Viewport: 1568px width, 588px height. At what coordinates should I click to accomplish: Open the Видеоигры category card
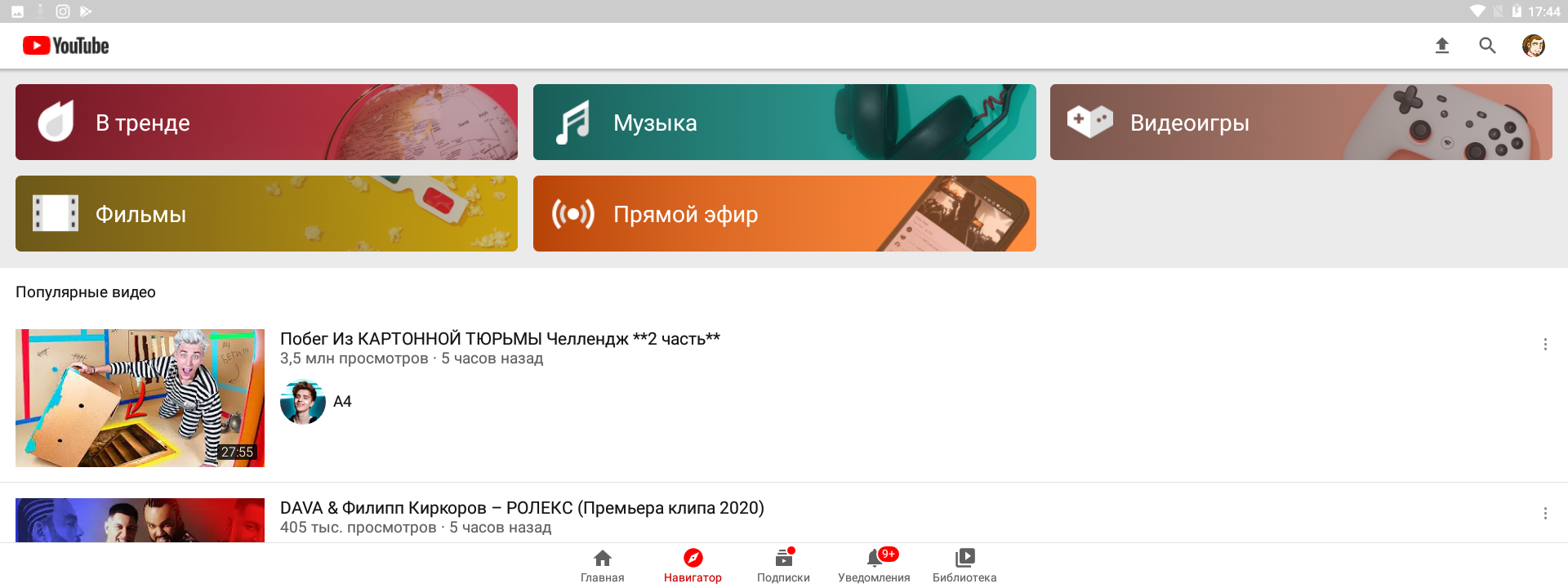coord(1301,122)
